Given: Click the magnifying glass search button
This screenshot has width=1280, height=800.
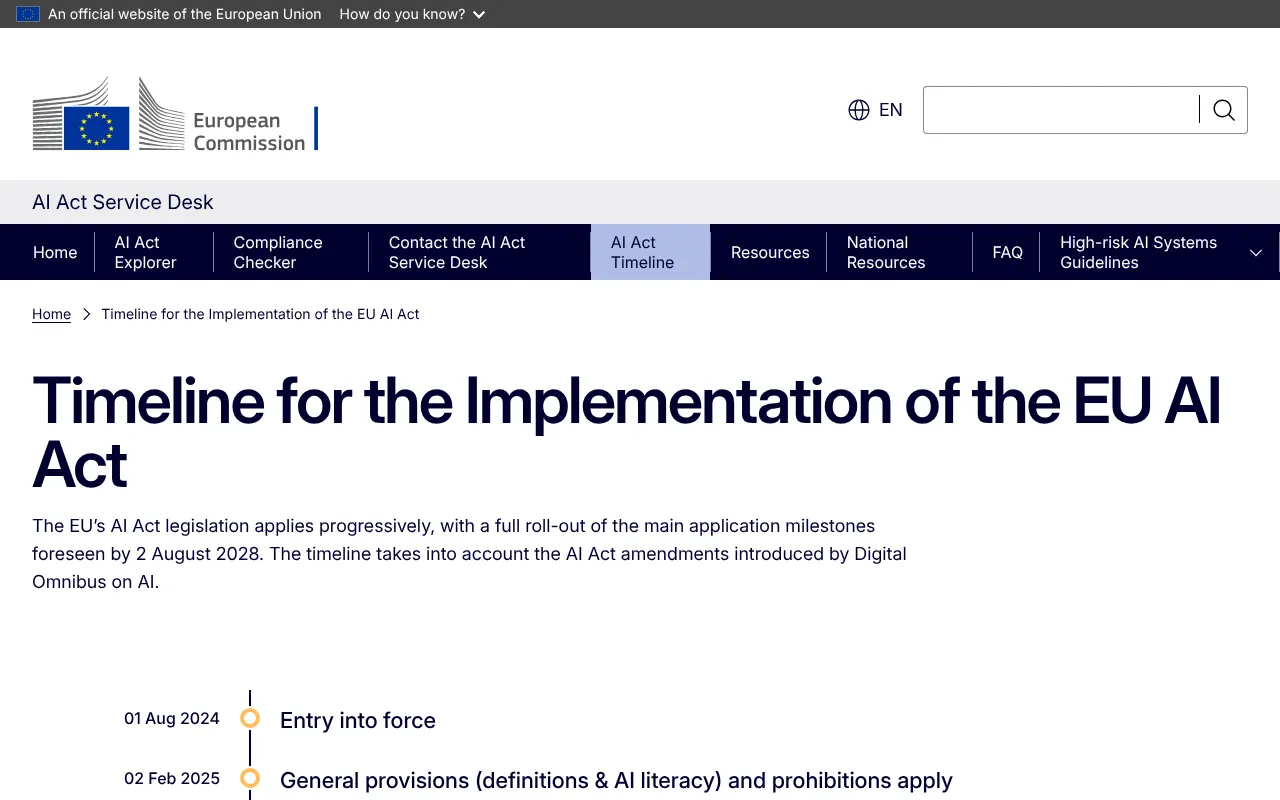Looking at the screenshot, I should [1224, 110].
